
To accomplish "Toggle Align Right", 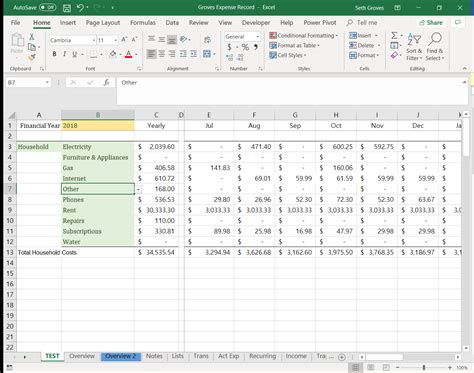I will [x=172, y=54].
